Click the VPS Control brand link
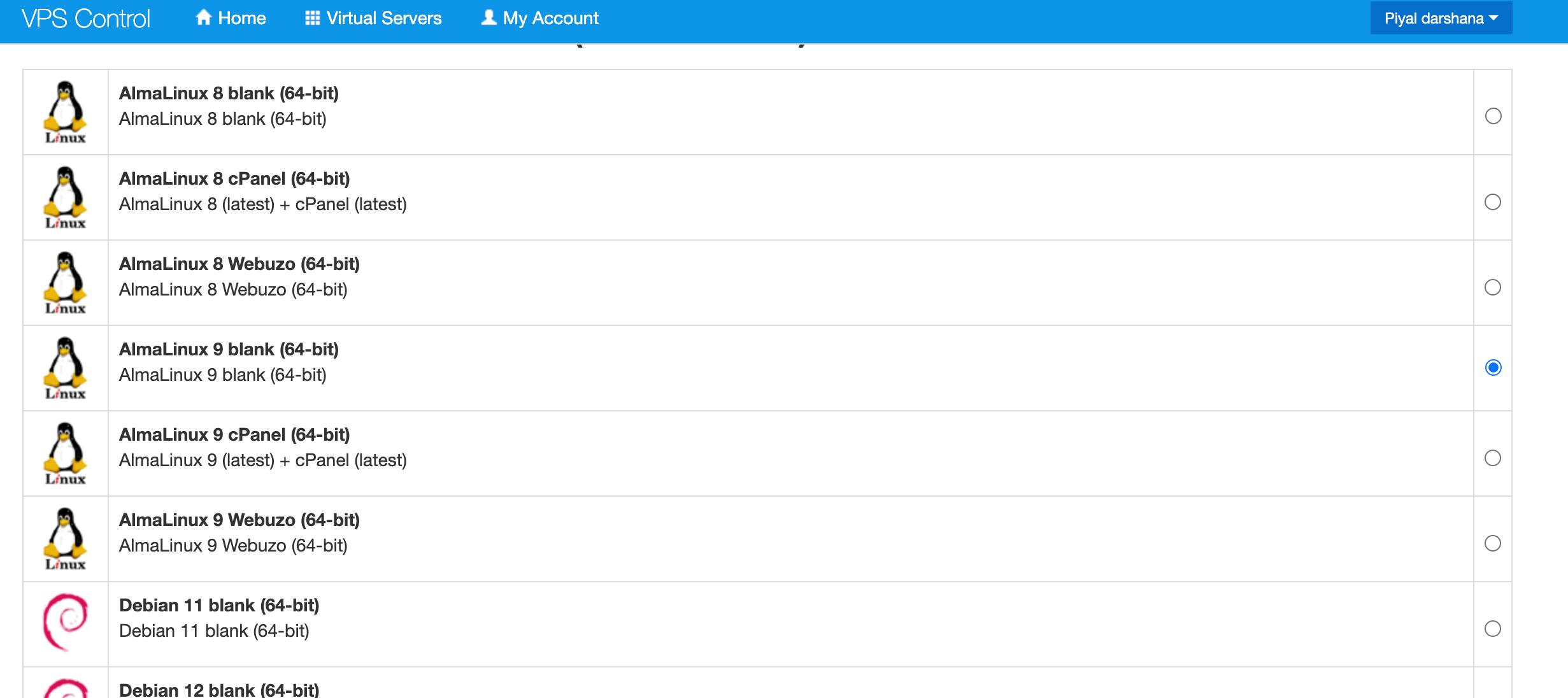Image resolution: width=1568 pixels, height=698 pixels. 86,18
